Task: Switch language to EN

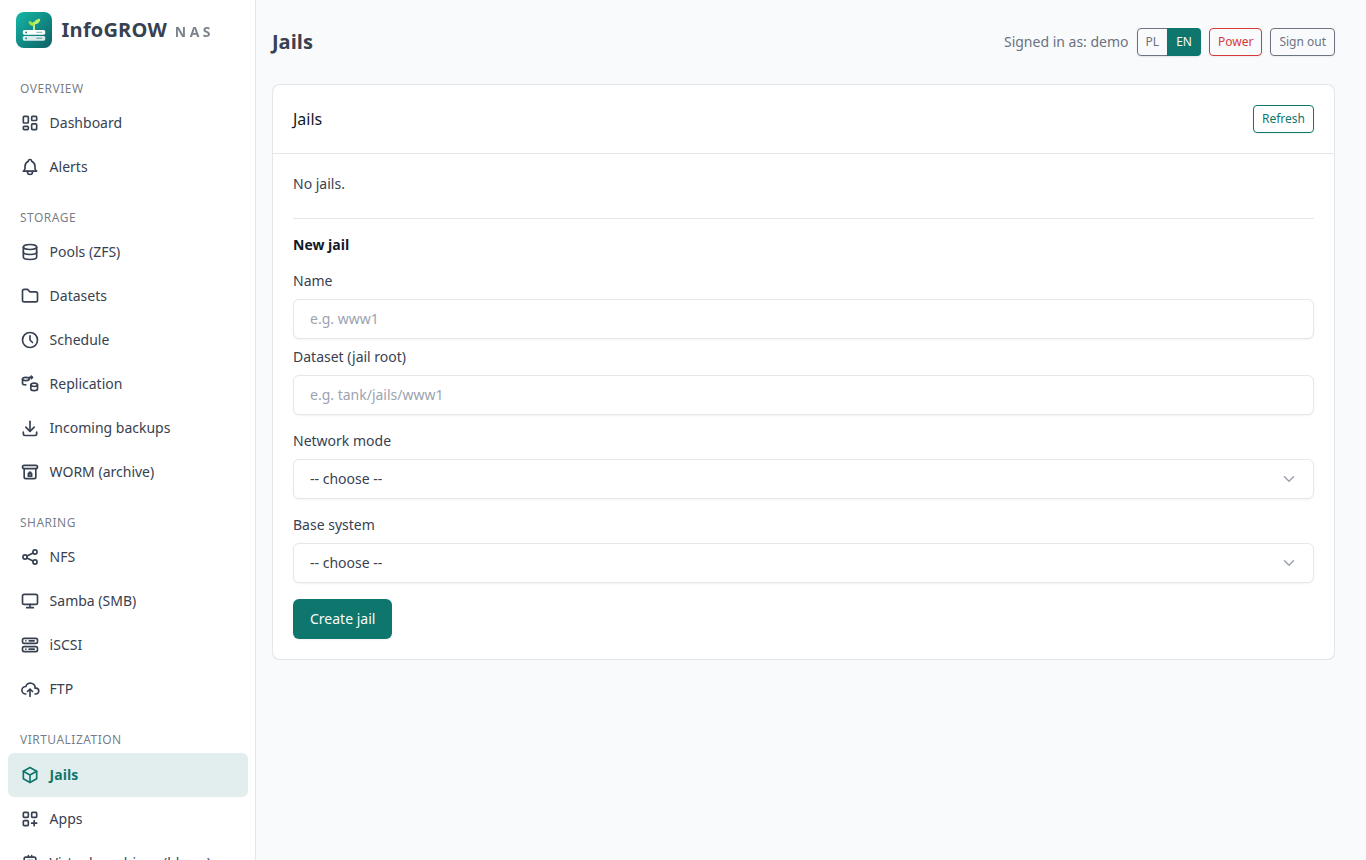Action: 1184,42
